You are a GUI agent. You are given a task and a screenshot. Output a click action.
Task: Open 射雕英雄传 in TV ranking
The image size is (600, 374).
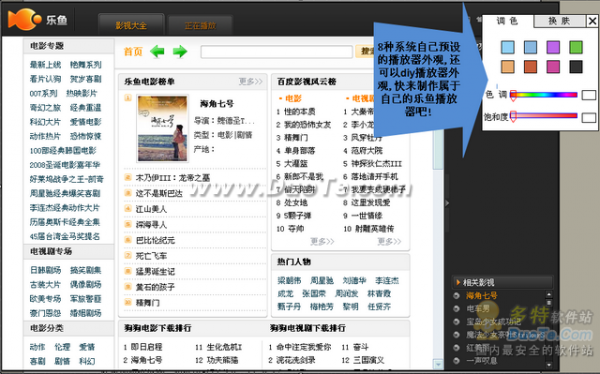[374, 229]
